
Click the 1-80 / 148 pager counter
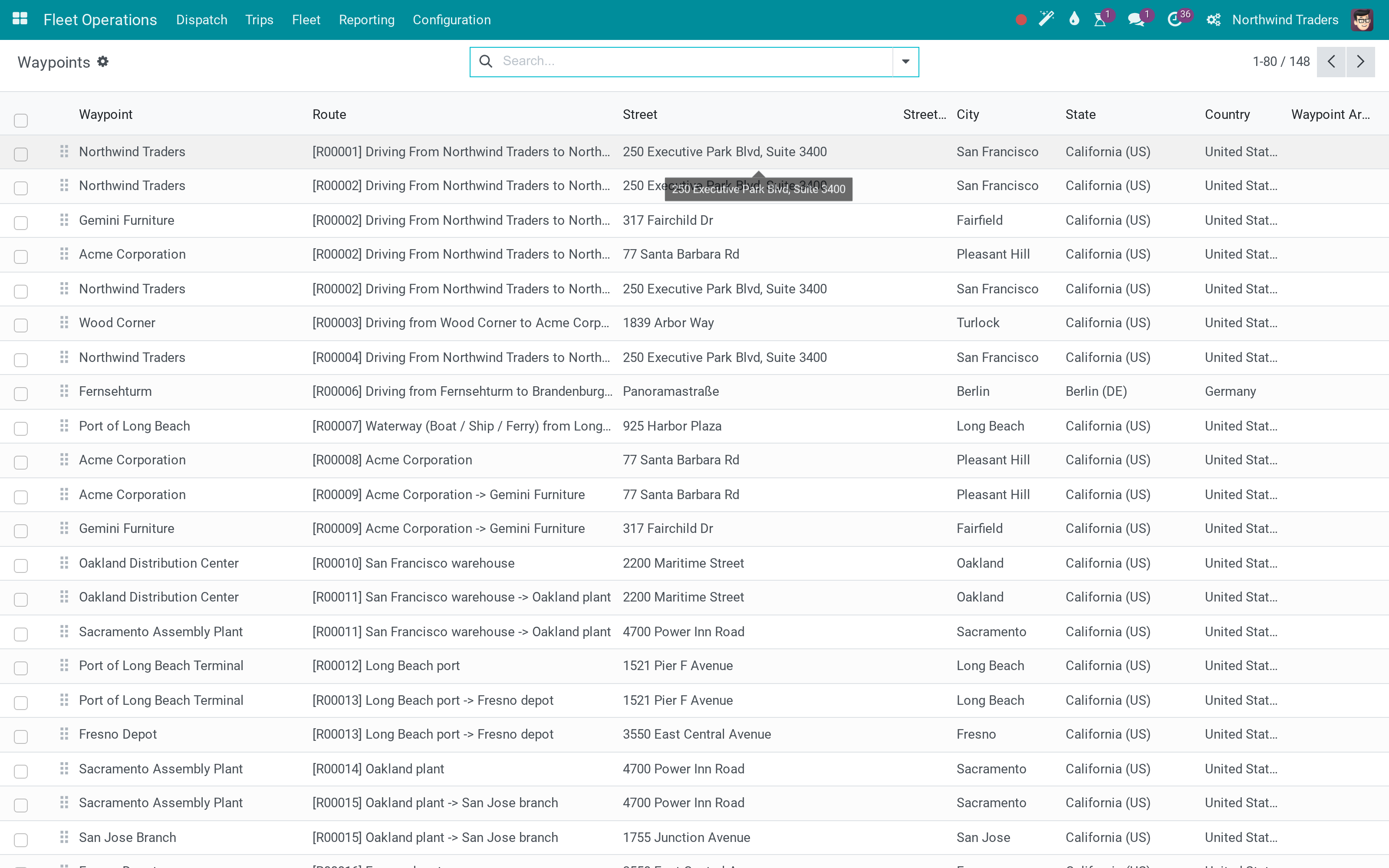coord(1281,62)
